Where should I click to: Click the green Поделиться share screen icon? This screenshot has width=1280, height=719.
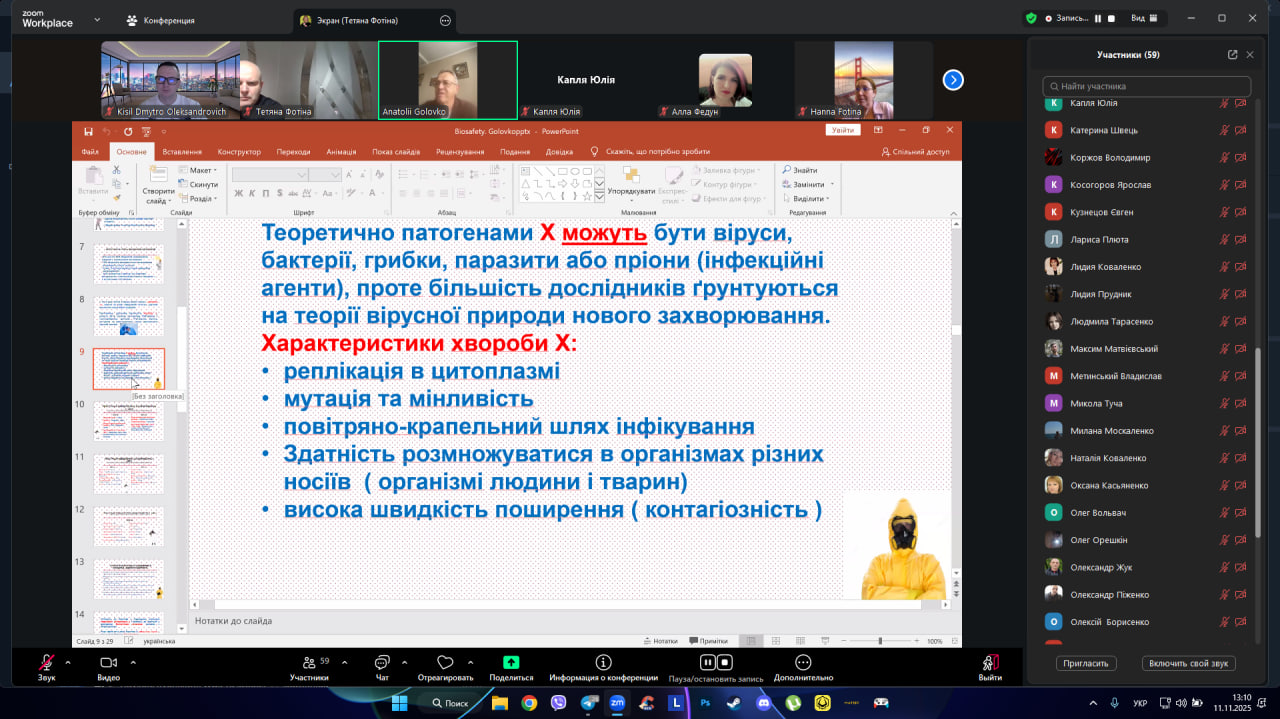(x=511, y=662)
